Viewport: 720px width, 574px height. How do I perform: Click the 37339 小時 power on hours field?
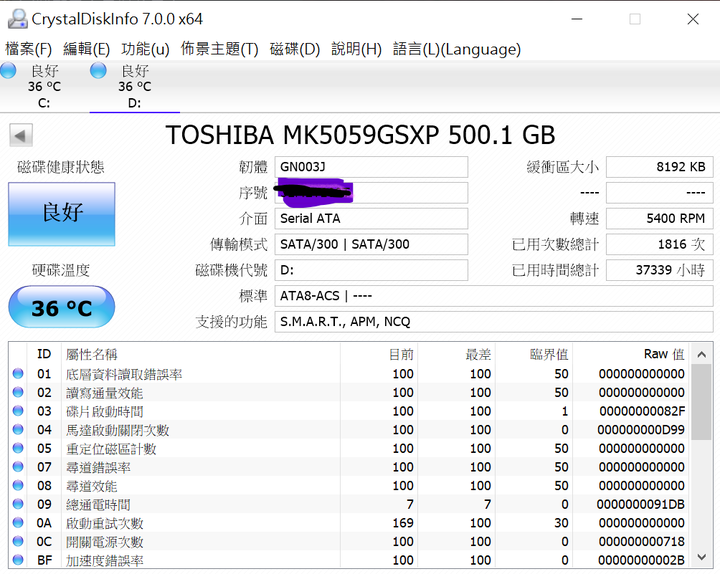click(x=659, y=270)
